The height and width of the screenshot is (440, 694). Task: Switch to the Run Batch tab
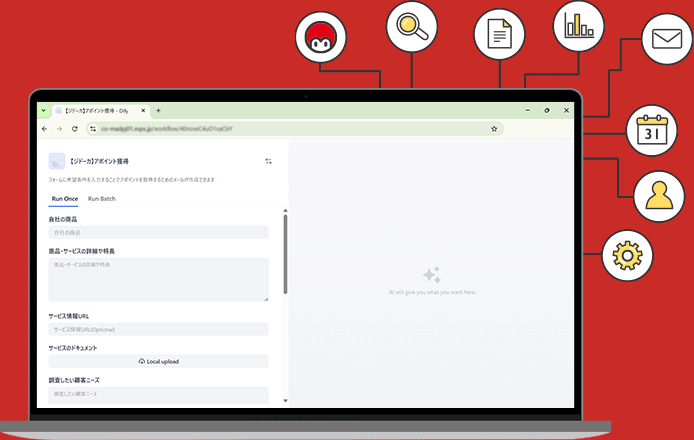[101, 199]
